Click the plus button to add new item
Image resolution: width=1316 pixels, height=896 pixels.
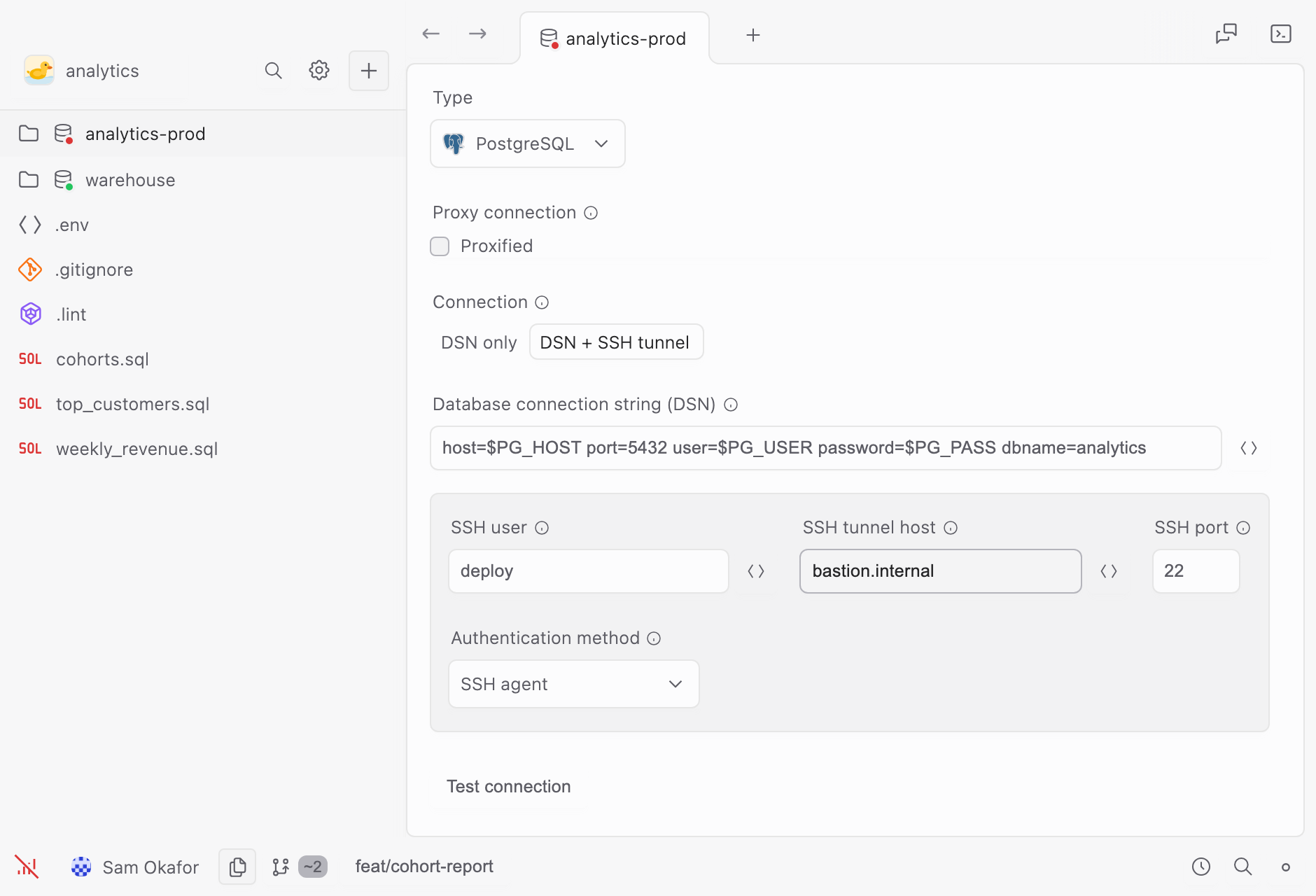pos(369,71)
